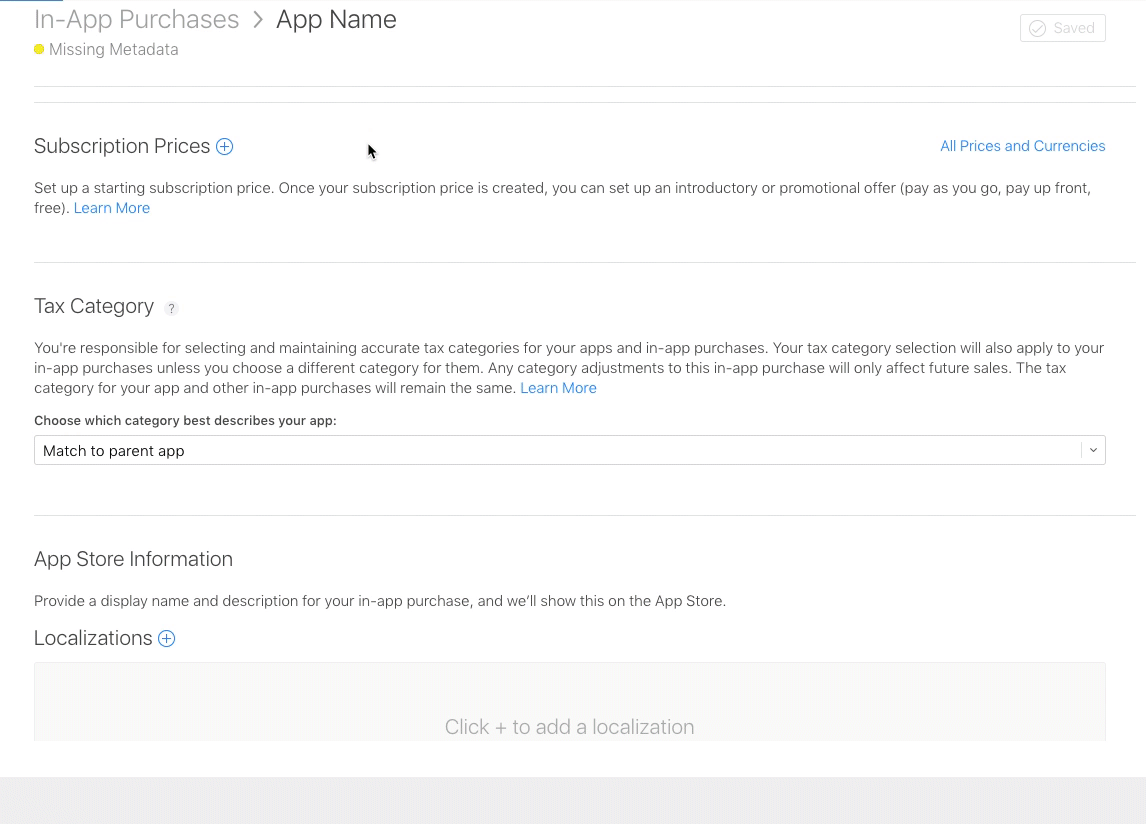Open Learn More link under Subscription Prices
1146x824 pixels.
tap(112, 208)
